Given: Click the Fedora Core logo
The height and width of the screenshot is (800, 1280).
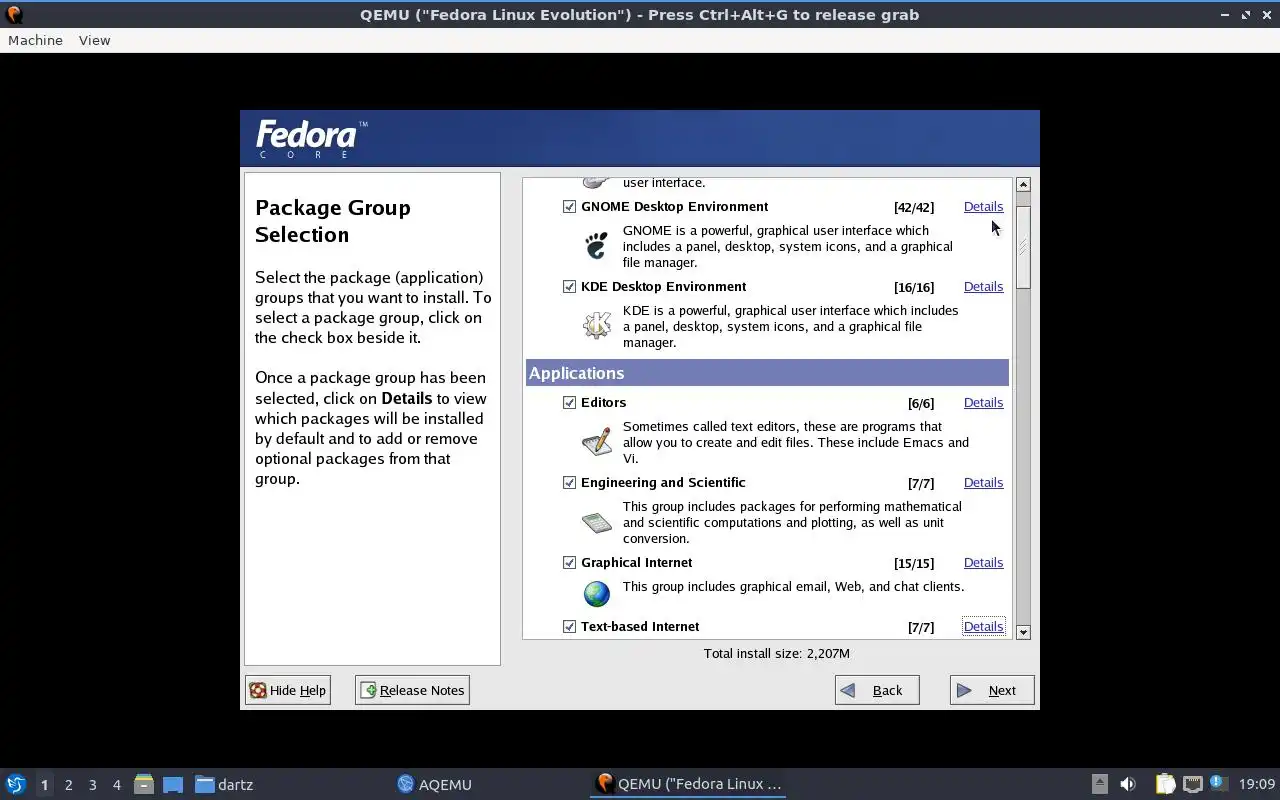Looking at the screenshot, I should pos(311,139).
